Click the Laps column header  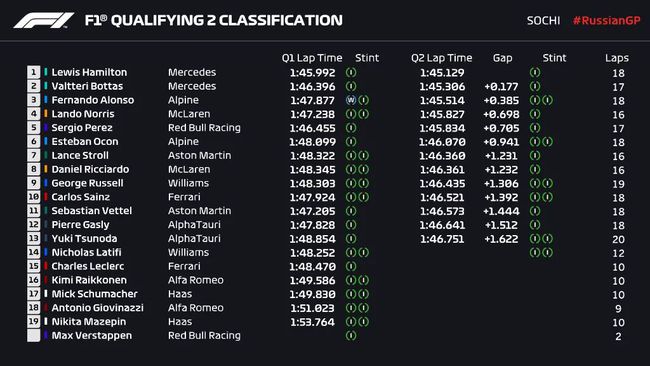617,58
